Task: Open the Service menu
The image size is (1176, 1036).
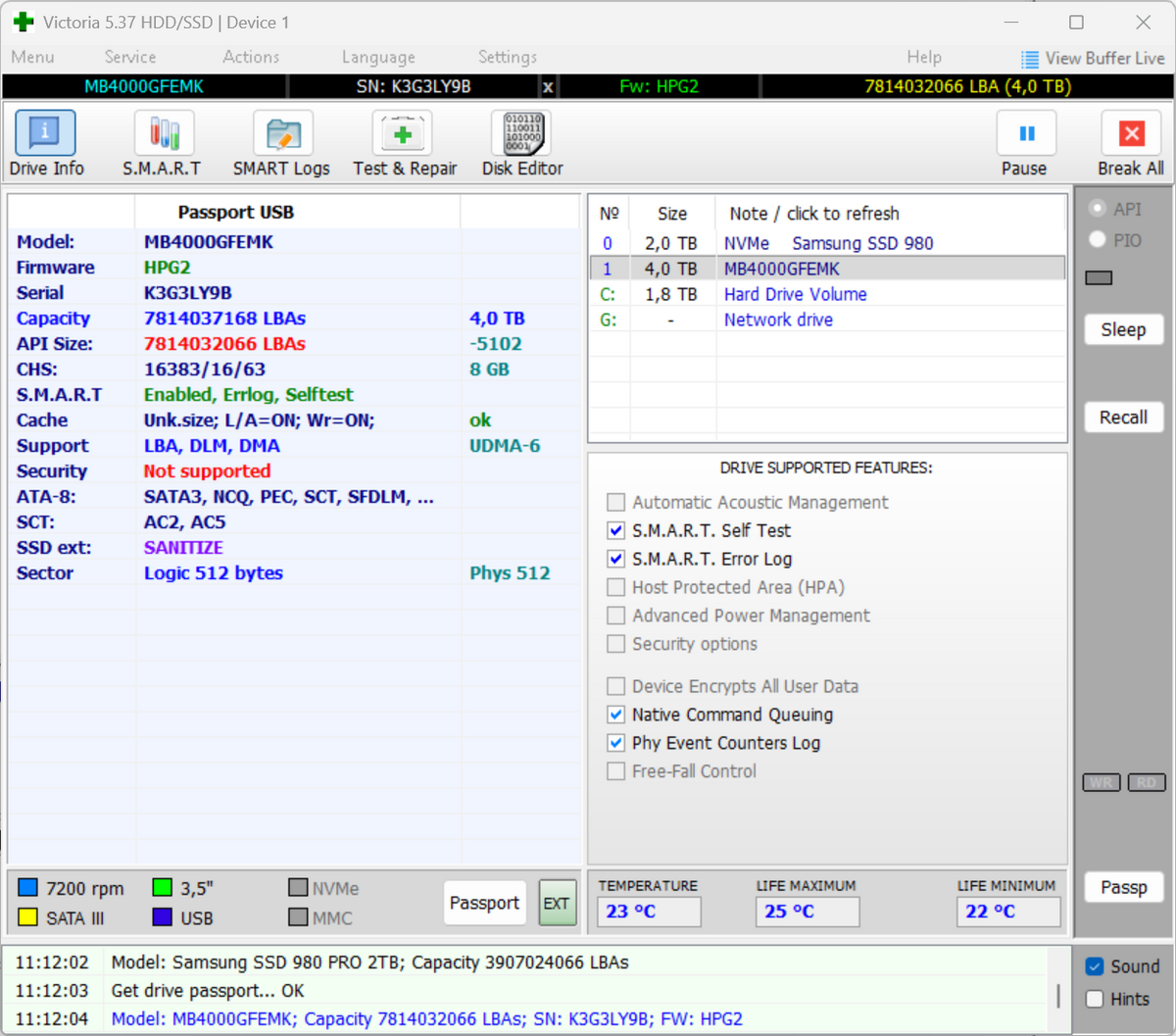Action: [130, 57]
